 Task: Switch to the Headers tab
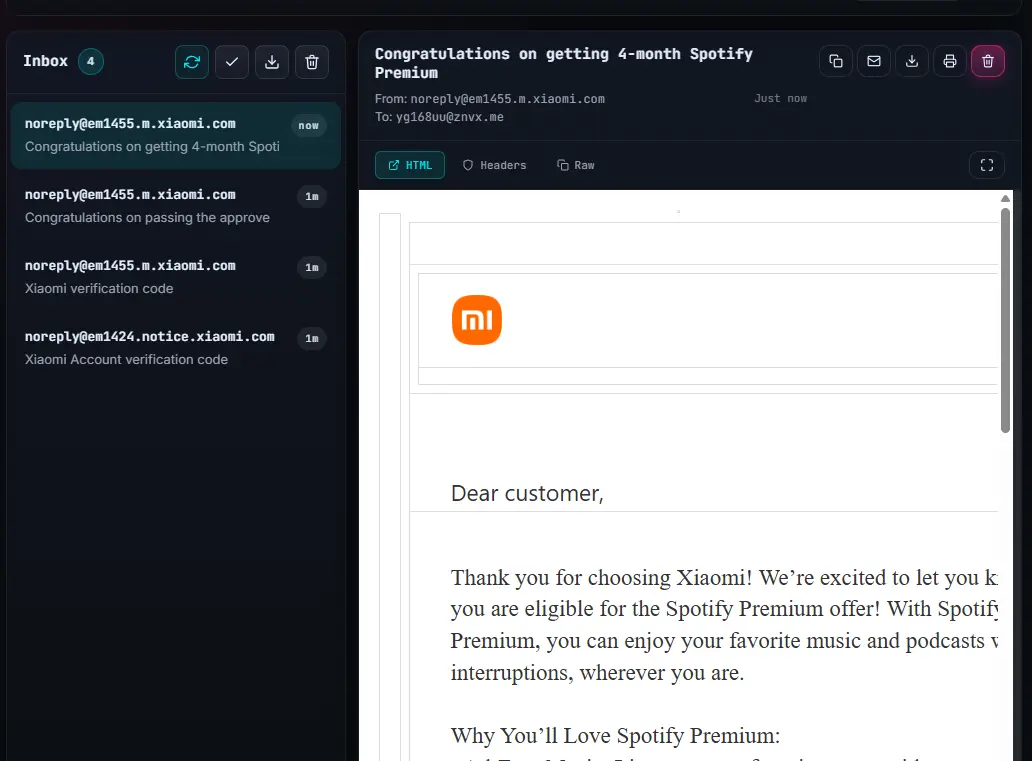point(494,165)
